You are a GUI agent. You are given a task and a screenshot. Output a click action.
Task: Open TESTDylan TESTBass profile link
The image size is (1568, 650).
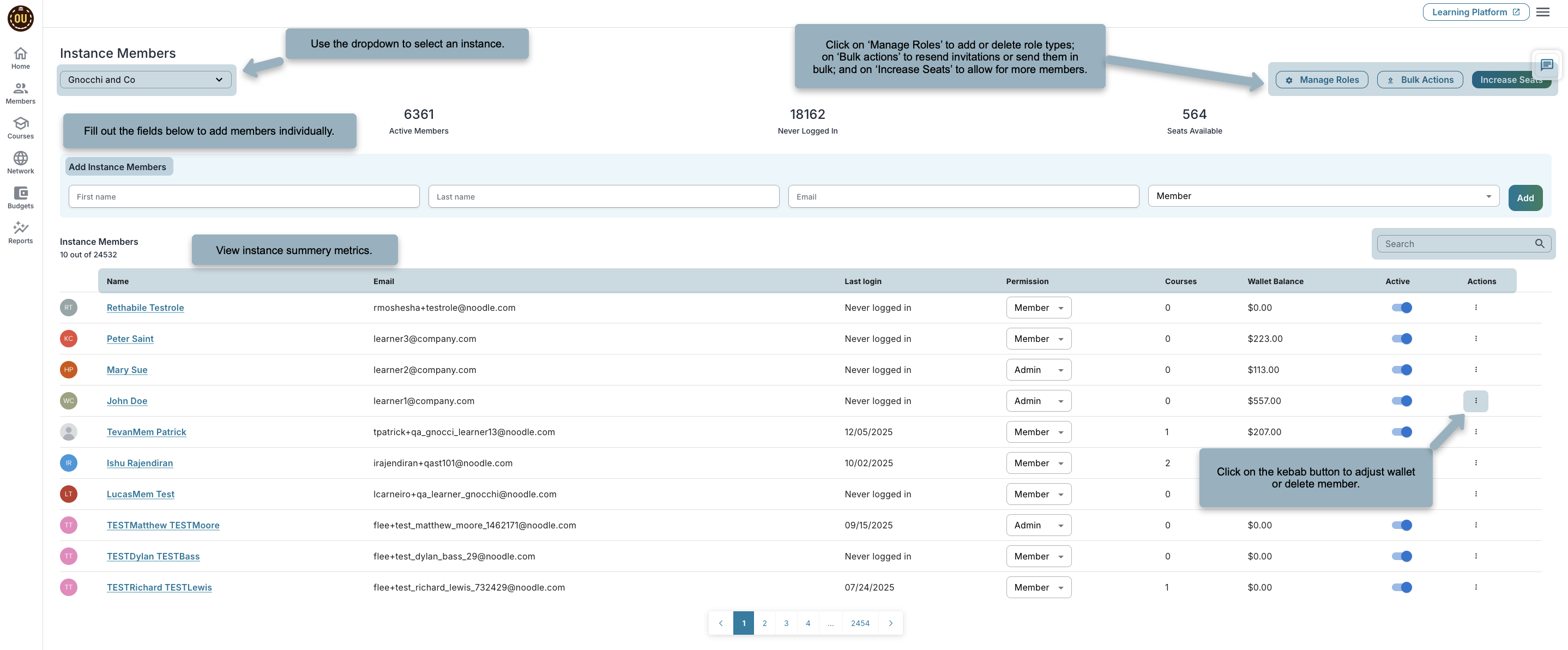tap(153, 556)
